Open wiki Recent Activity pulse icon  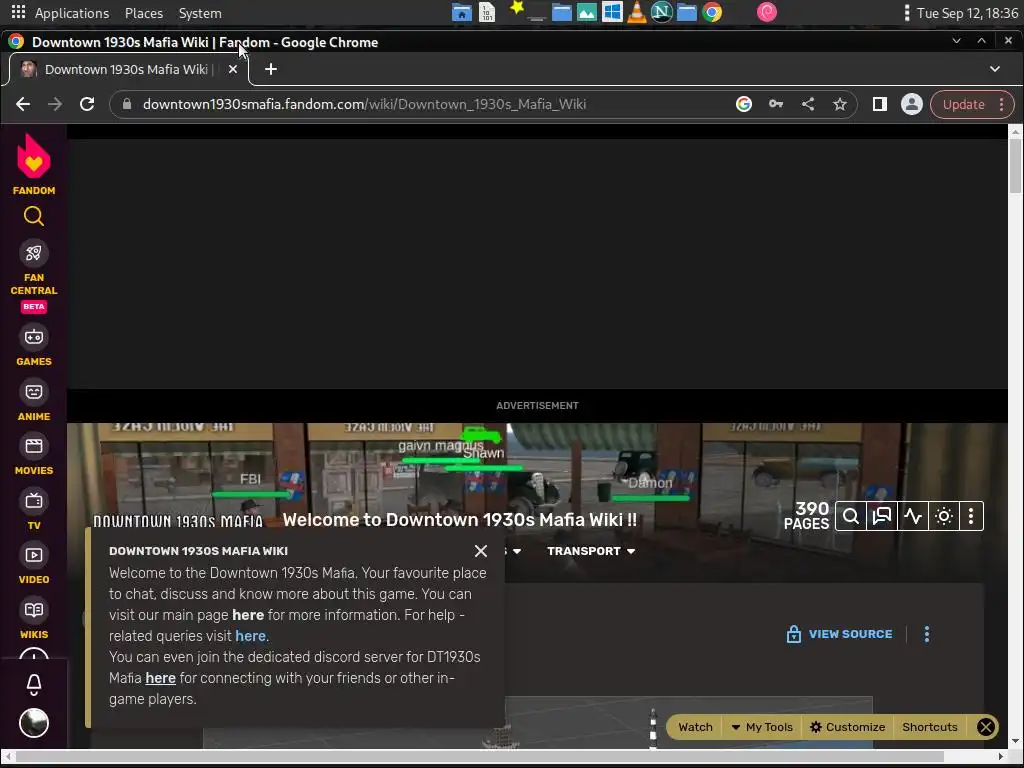913,517
